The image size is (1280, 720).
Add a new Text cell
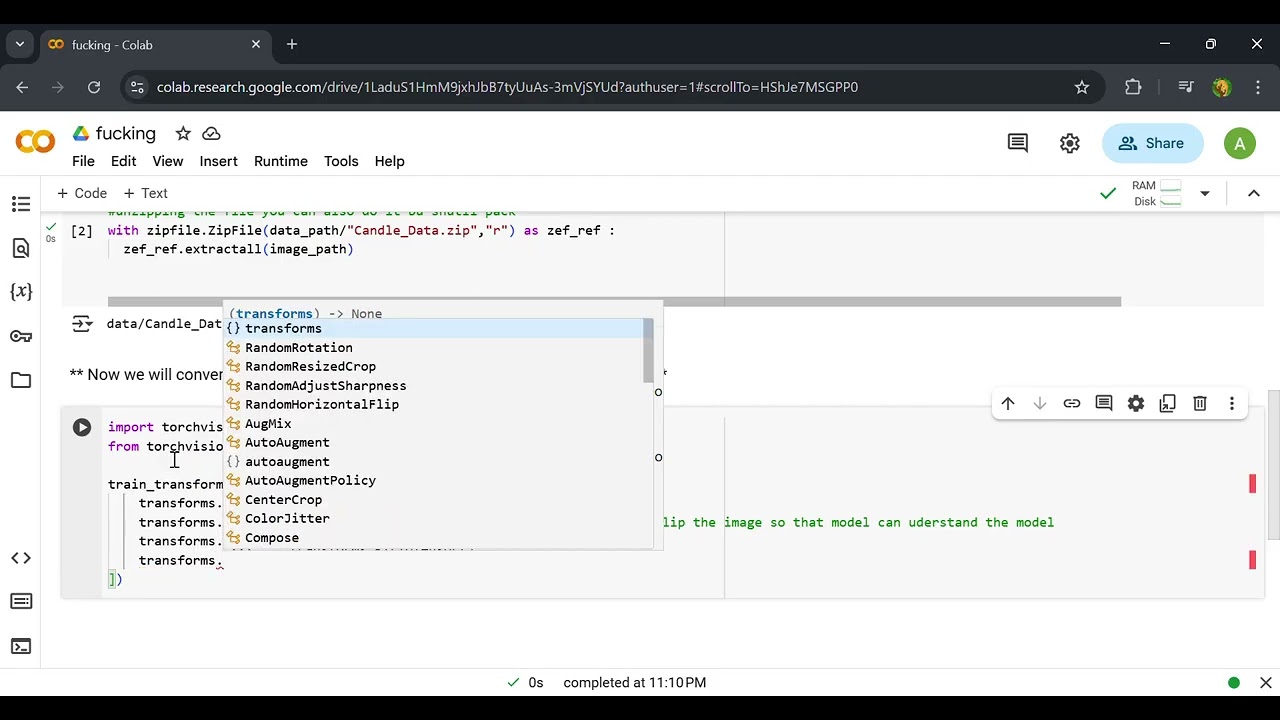pyautogui.click(x=145, y=193)
